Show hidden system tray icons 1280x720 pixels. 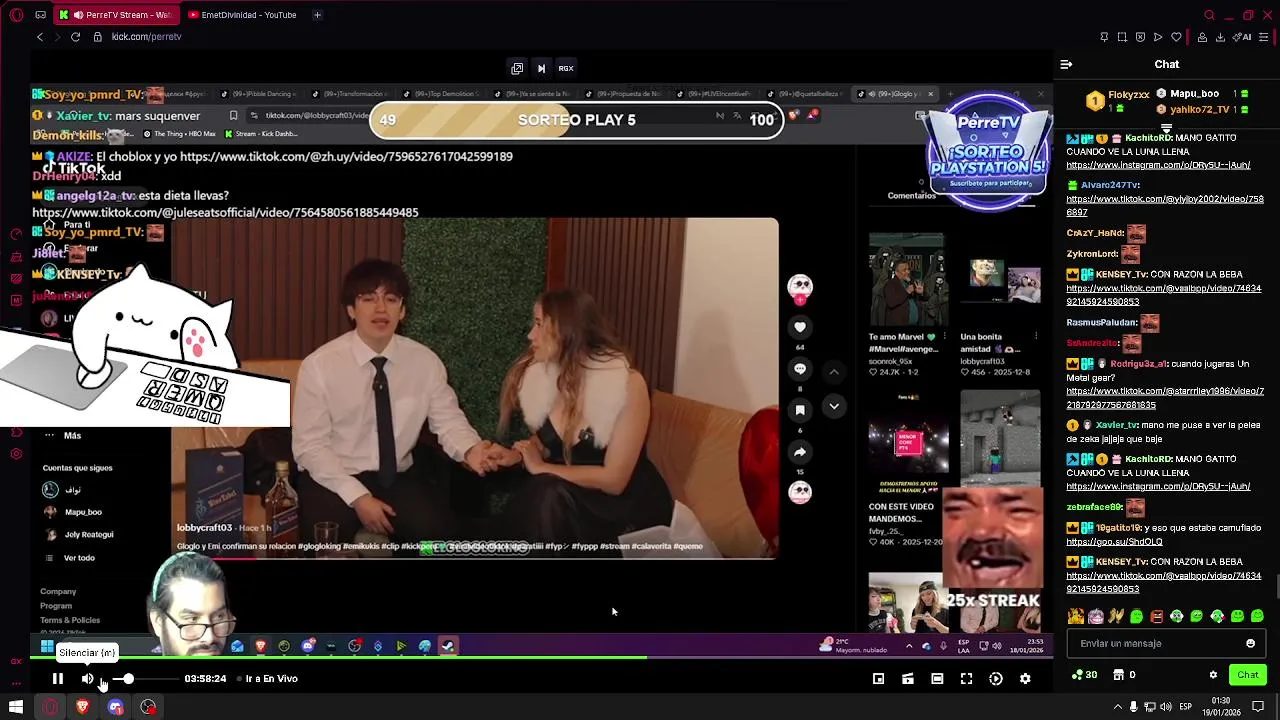coord(1117,707)
